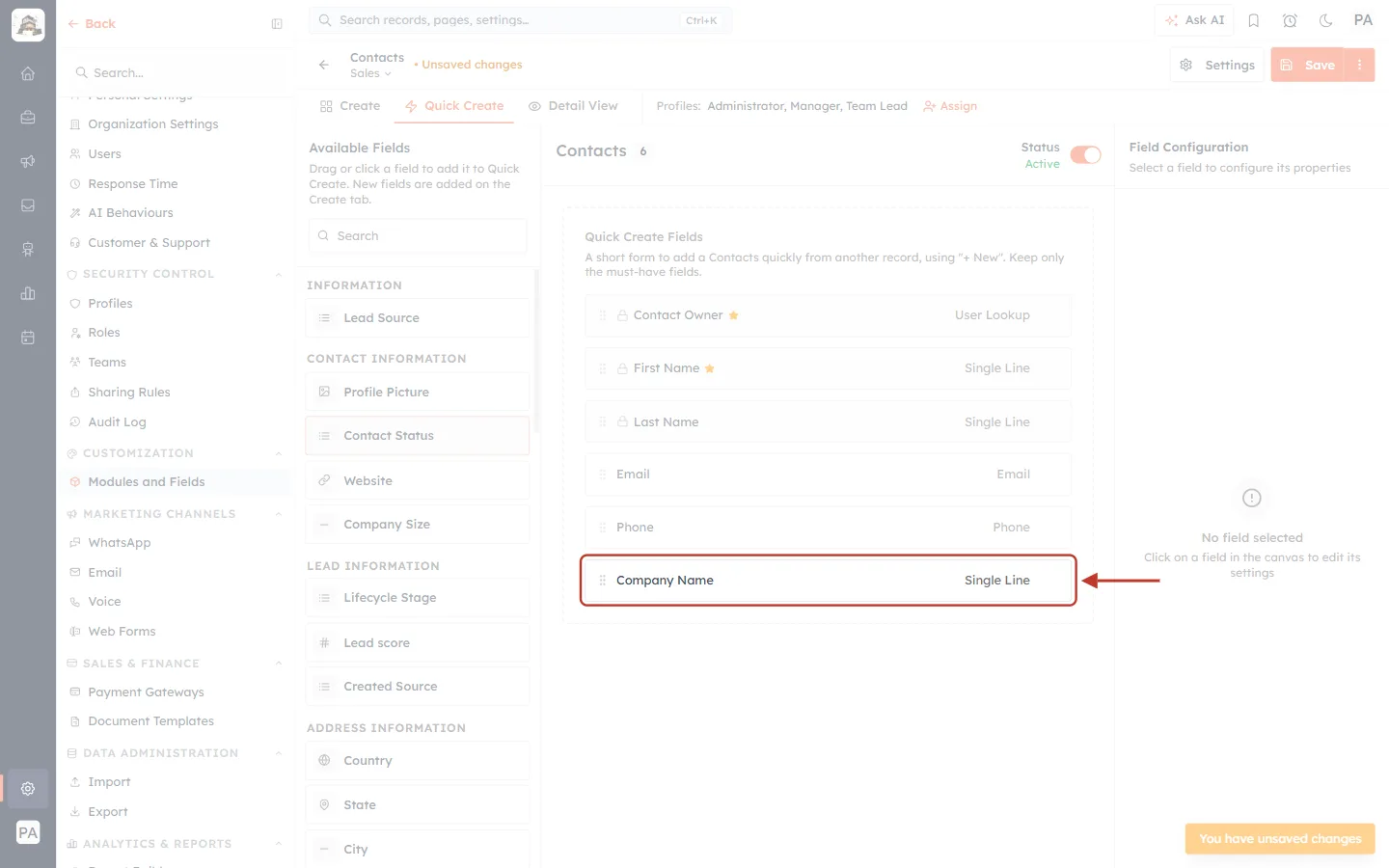Image resolution: width=1389 pixels, height=868 pixels.
Task: Collapse the Sales & Finance section
Action: tap(279, 664)
